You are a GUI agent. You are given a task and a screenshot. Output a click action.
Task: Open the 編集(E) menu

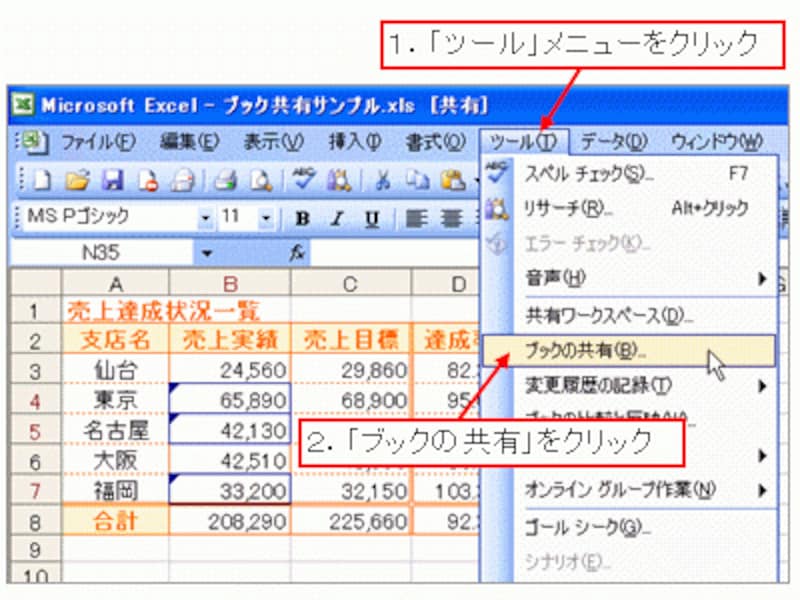click(x=190, y=142)
